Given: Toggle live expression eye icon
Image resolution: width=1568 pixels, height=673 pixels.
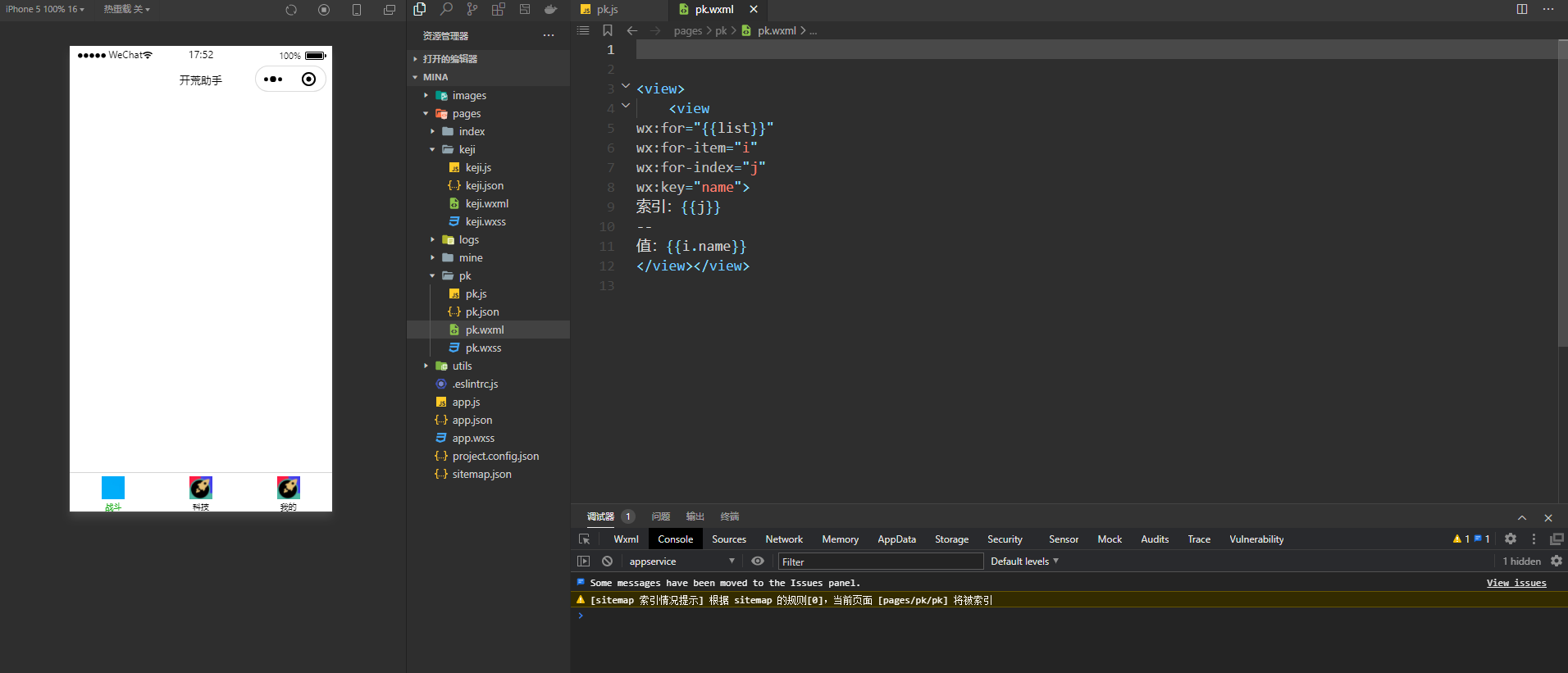Looking at the screenshot, I should [x=758, y=561].
